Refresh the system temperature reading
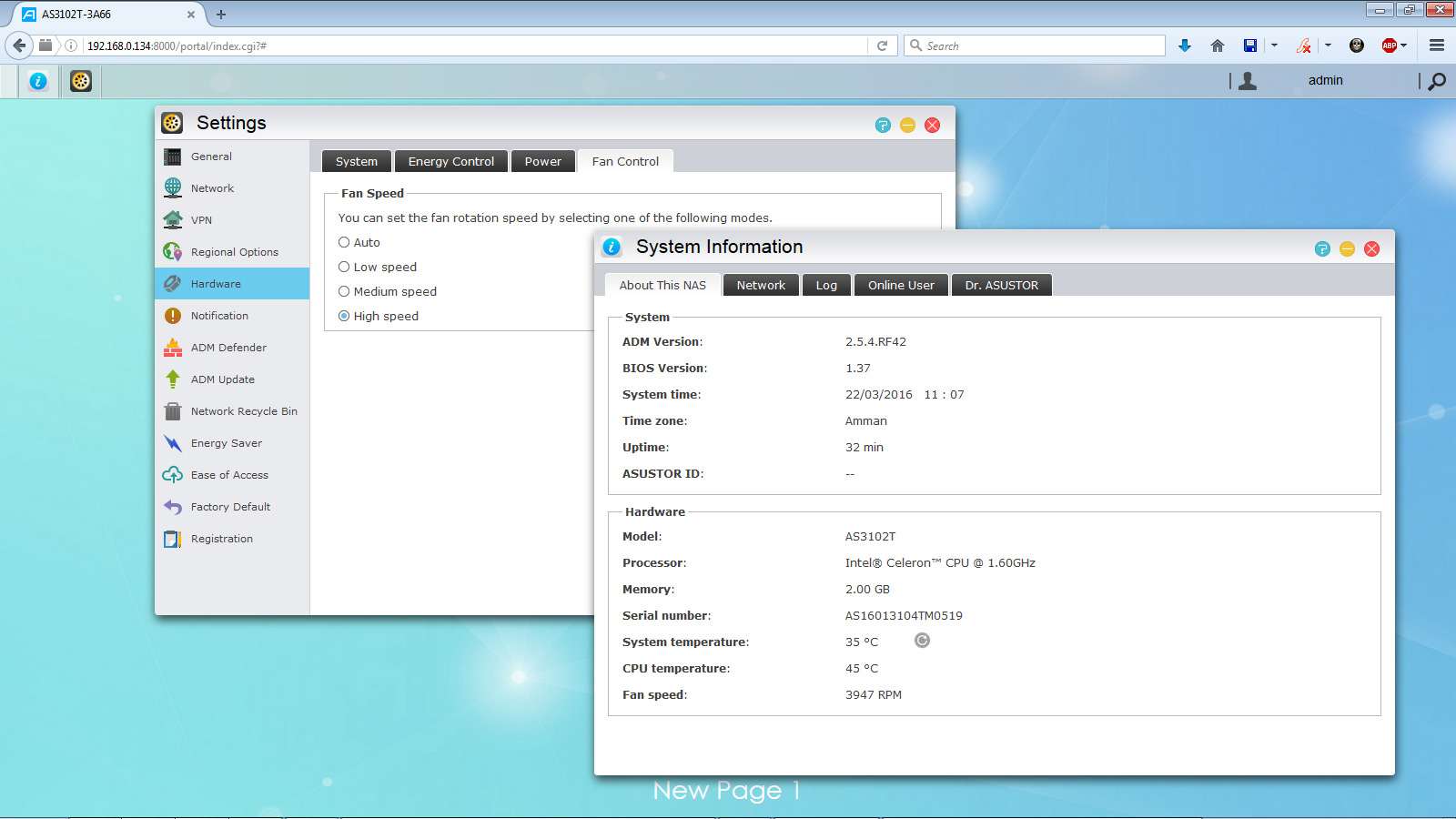1456x819 pixels. (922, 641)
